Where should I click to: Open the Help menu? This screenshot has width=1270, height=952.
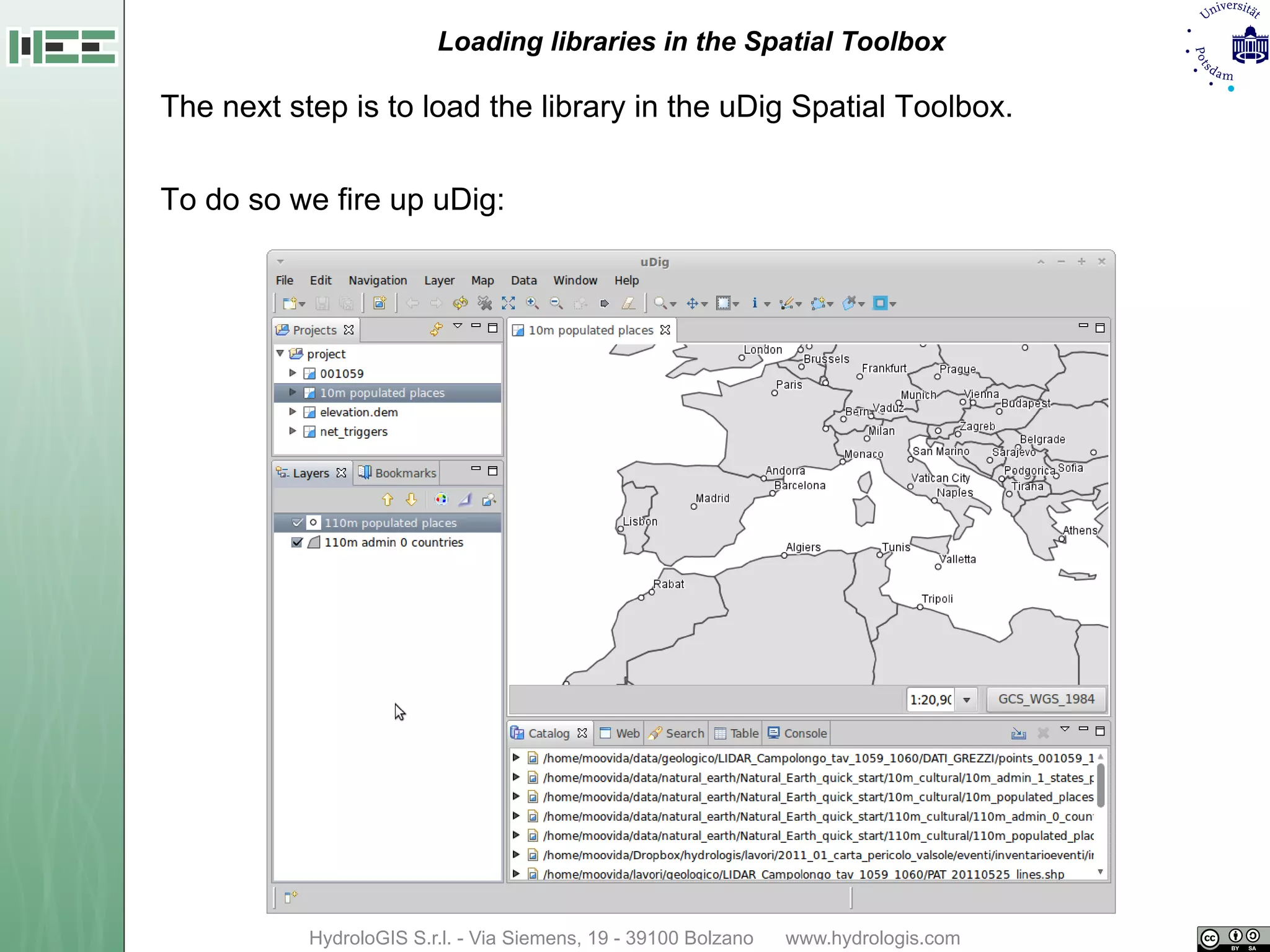click(x=626, y=280)
